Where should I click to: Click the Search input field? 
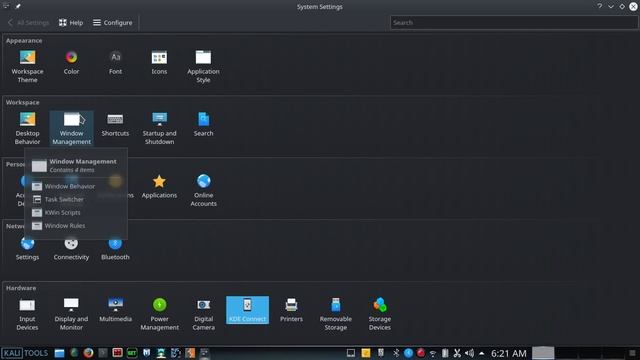(x=513, y=22)
